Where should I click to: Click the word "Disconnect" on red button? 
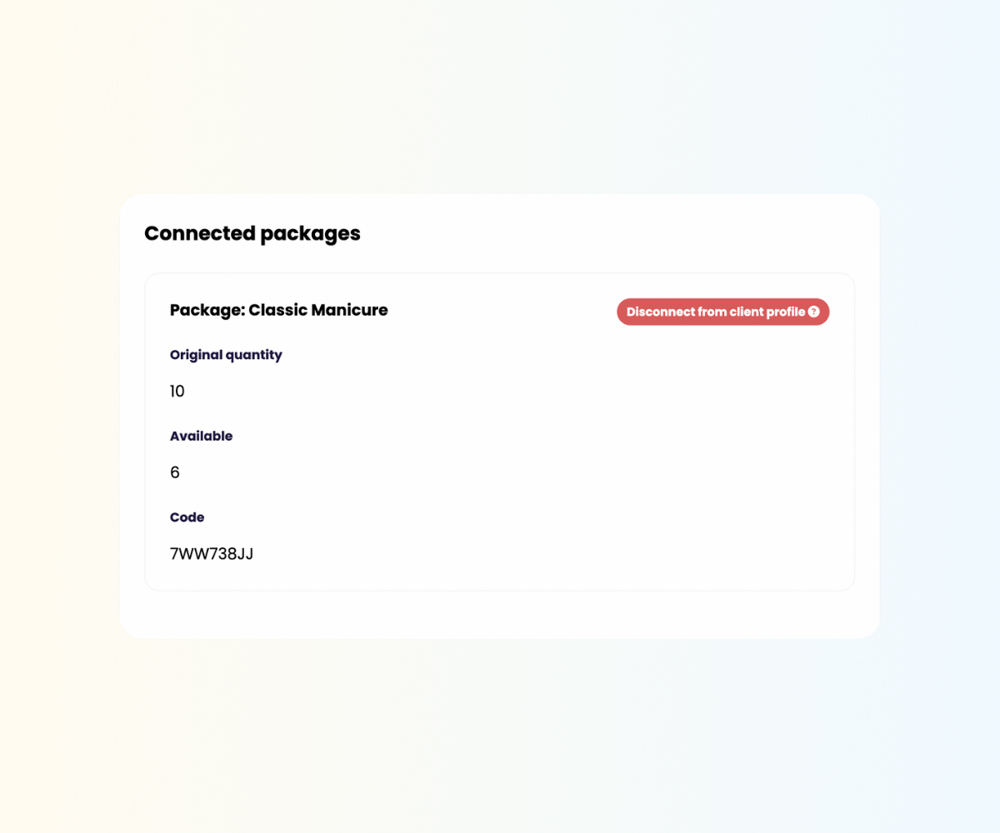coord(660,312)
